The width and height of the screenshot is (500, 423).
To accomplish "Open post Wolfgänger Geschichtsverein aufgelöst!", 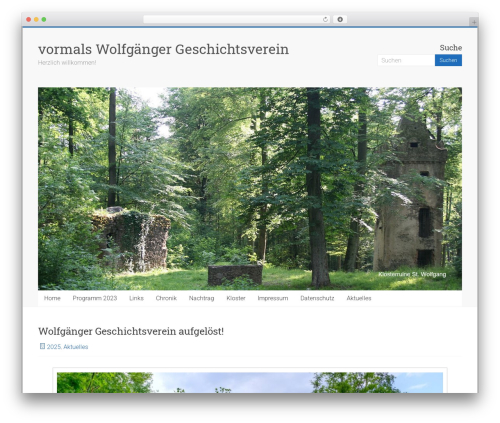I will [131, 331].
